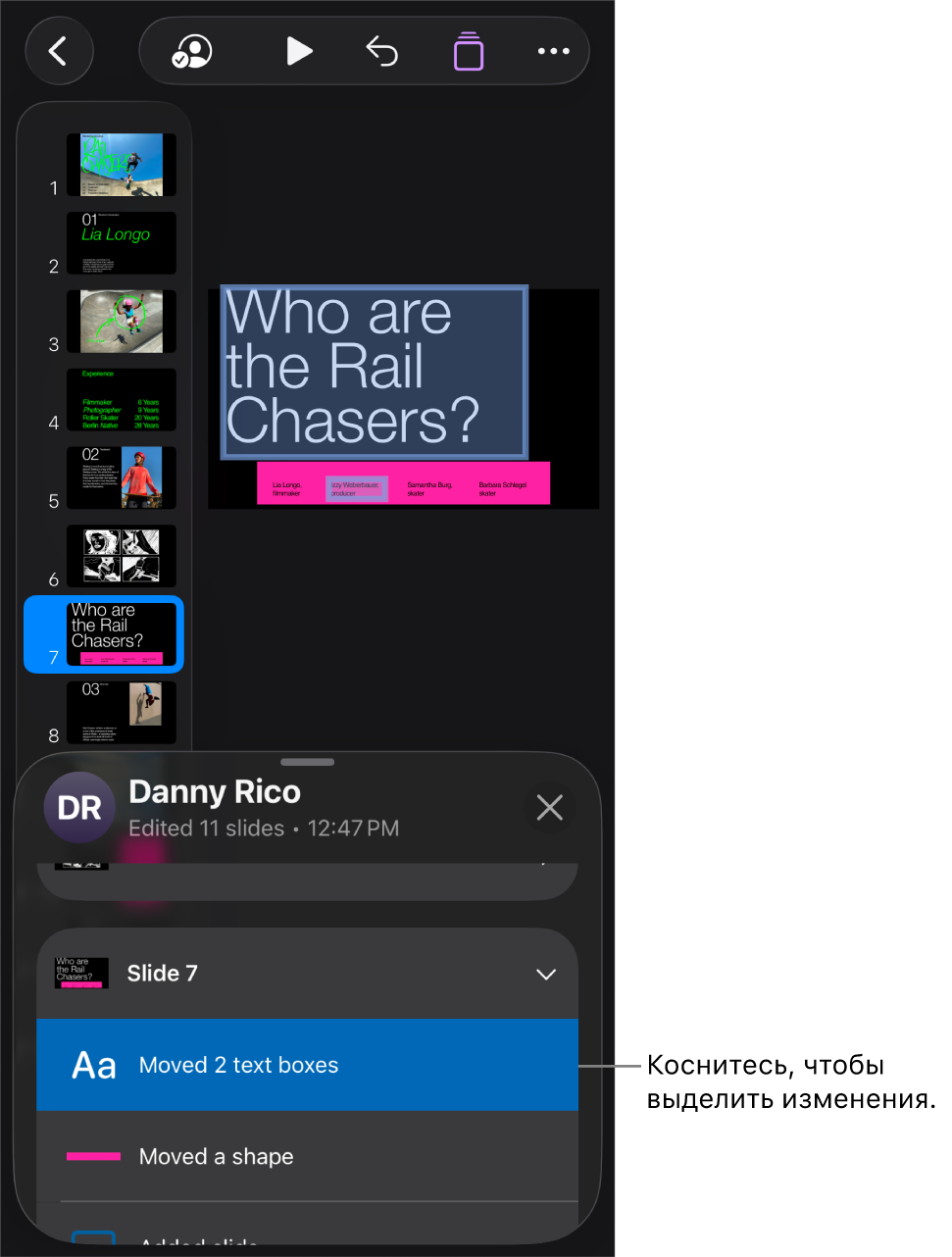The height and width of the screenshot is (1257, 952).
Task: Tap the pink line shape icon
Action: coord(93,1157)
